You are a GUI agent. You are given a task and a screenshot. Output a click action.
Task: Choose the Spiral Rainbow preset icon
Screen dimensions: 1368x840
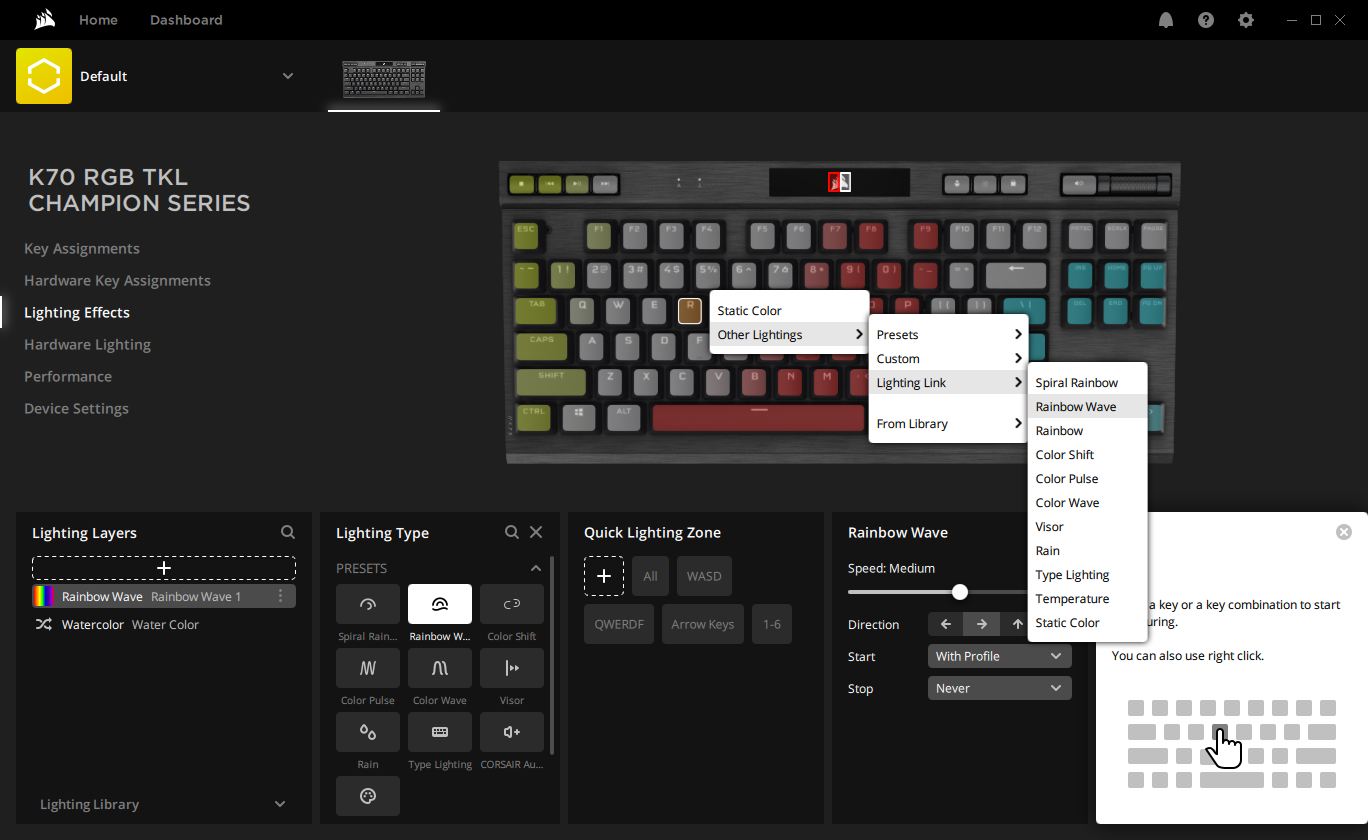(x=368, y=604)
